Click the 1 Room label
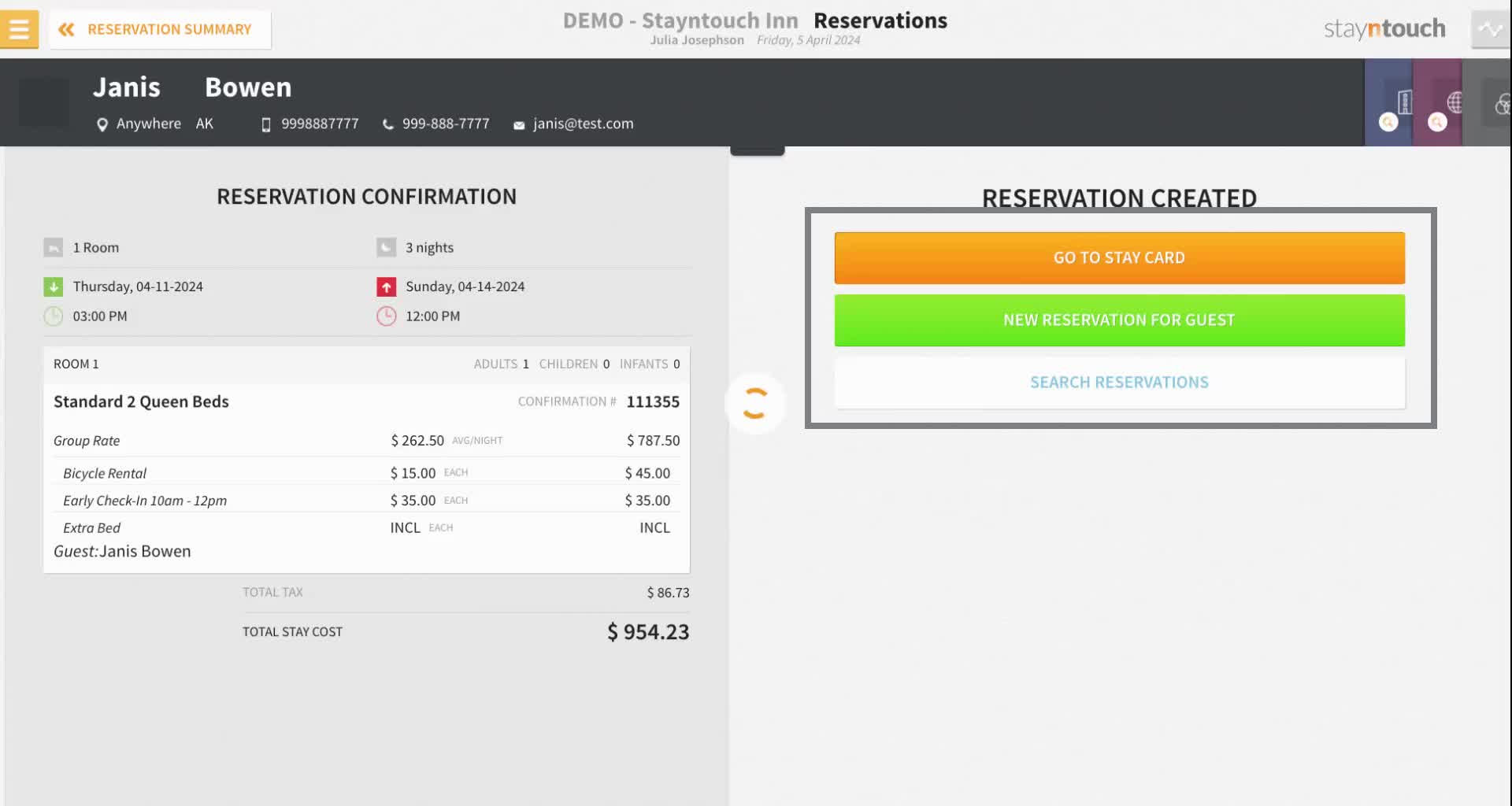This screenshot has width=1512, height=806. pos(96,247)
